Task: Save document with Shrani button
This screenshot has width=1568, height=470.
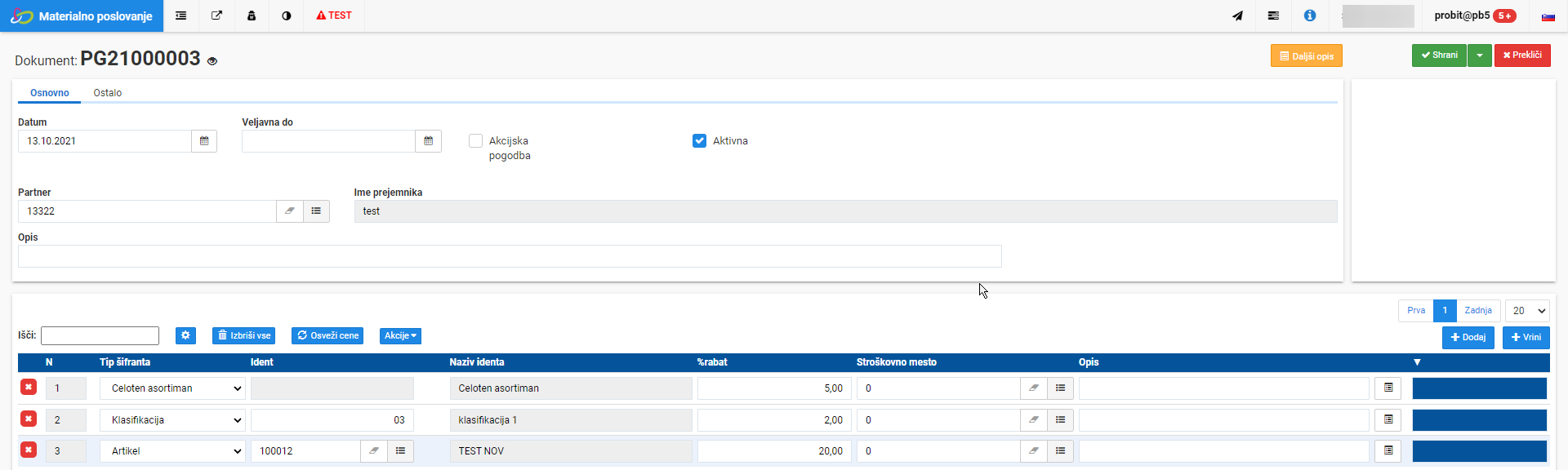Action: 1439,55
